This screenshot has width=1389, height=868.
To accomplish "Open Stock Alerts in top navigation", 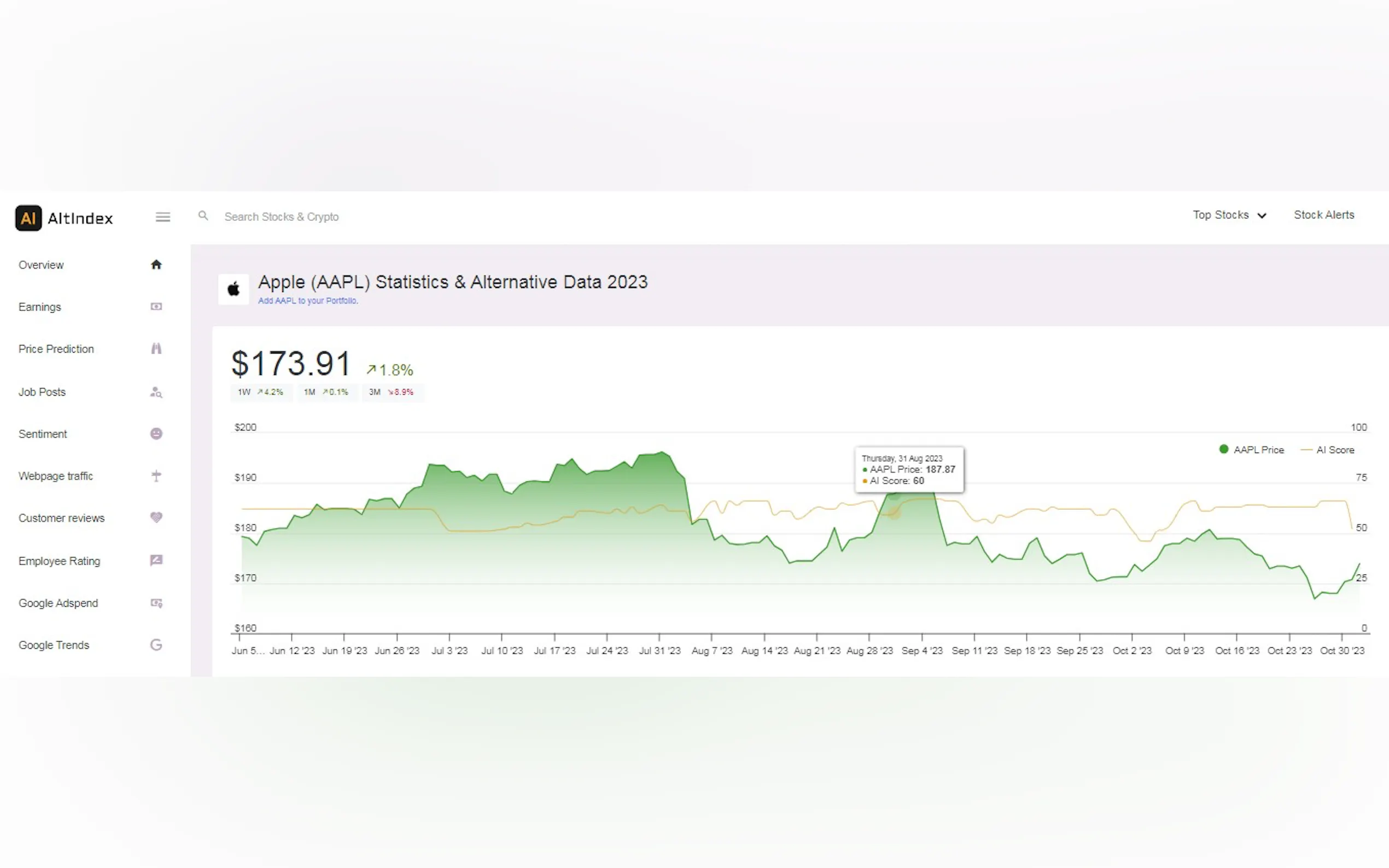I will [1323, 215].
